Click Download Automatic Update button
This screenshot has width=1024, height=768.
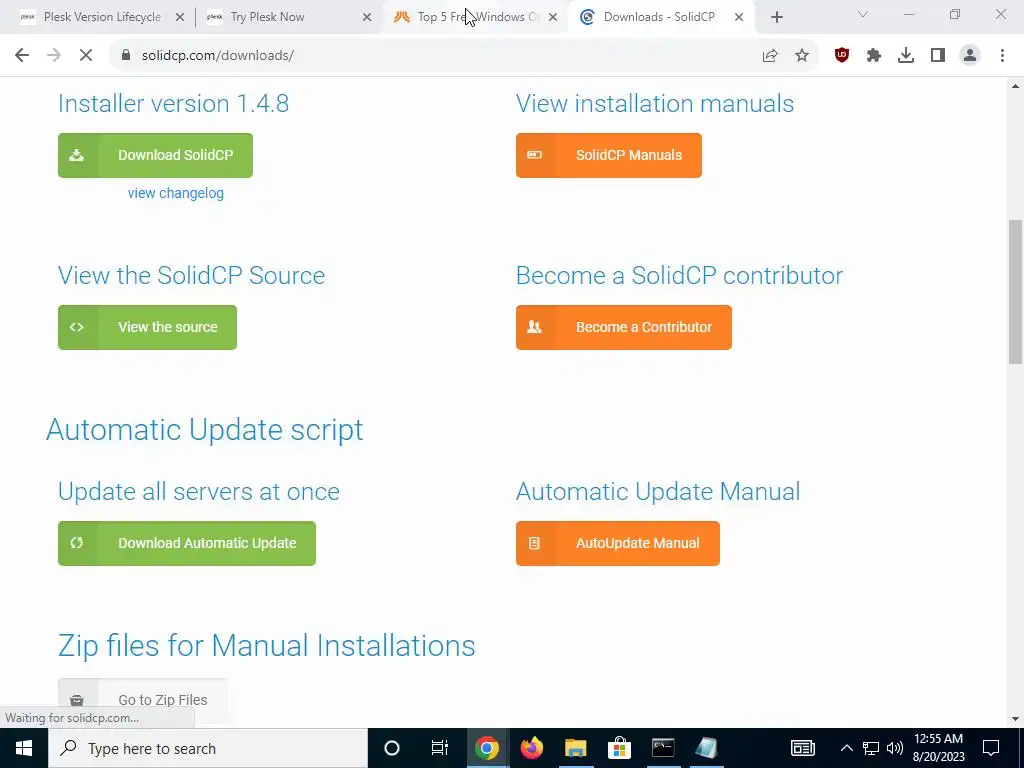[x=187, y=543]
